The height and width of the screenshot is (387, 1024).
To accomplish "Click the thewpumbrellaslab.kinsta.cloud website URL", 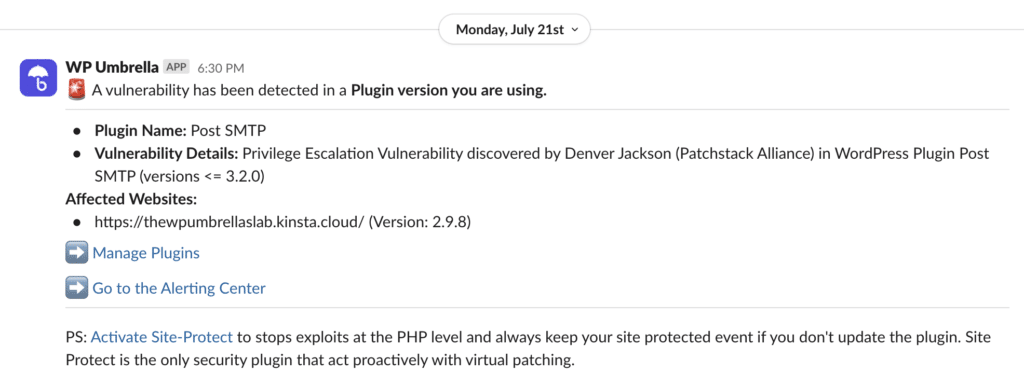I will coord(229,222).
